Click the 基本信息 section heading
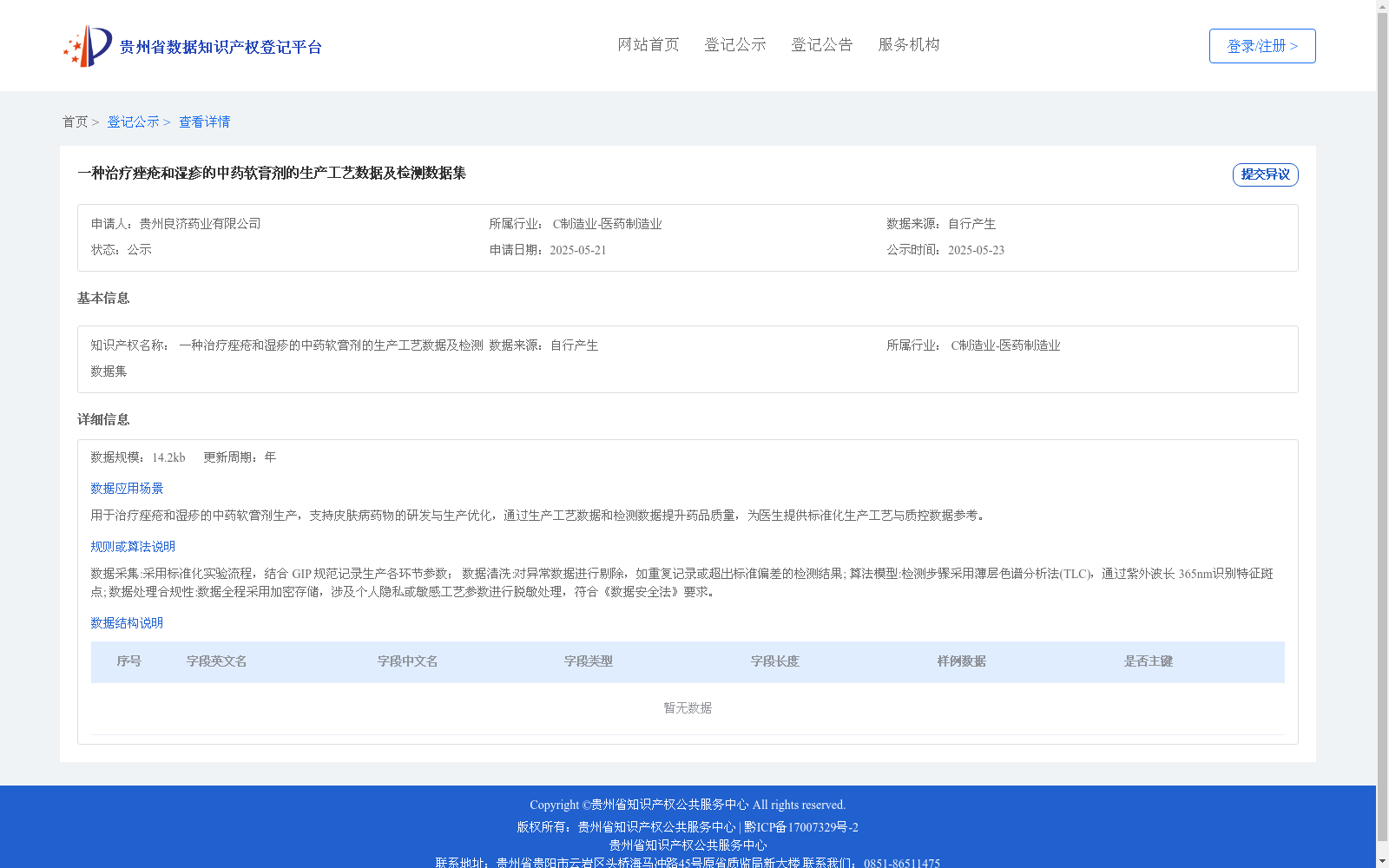Image resolution: width=1389 pixels, height=868 pixels. click(x=103, y=299)
